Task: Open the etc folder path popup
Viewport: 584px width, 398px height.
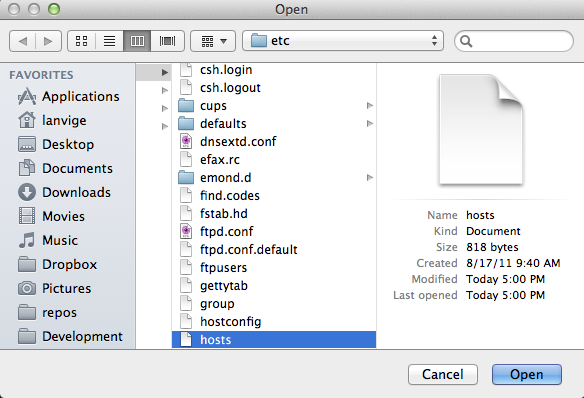Action: (343, 41)
